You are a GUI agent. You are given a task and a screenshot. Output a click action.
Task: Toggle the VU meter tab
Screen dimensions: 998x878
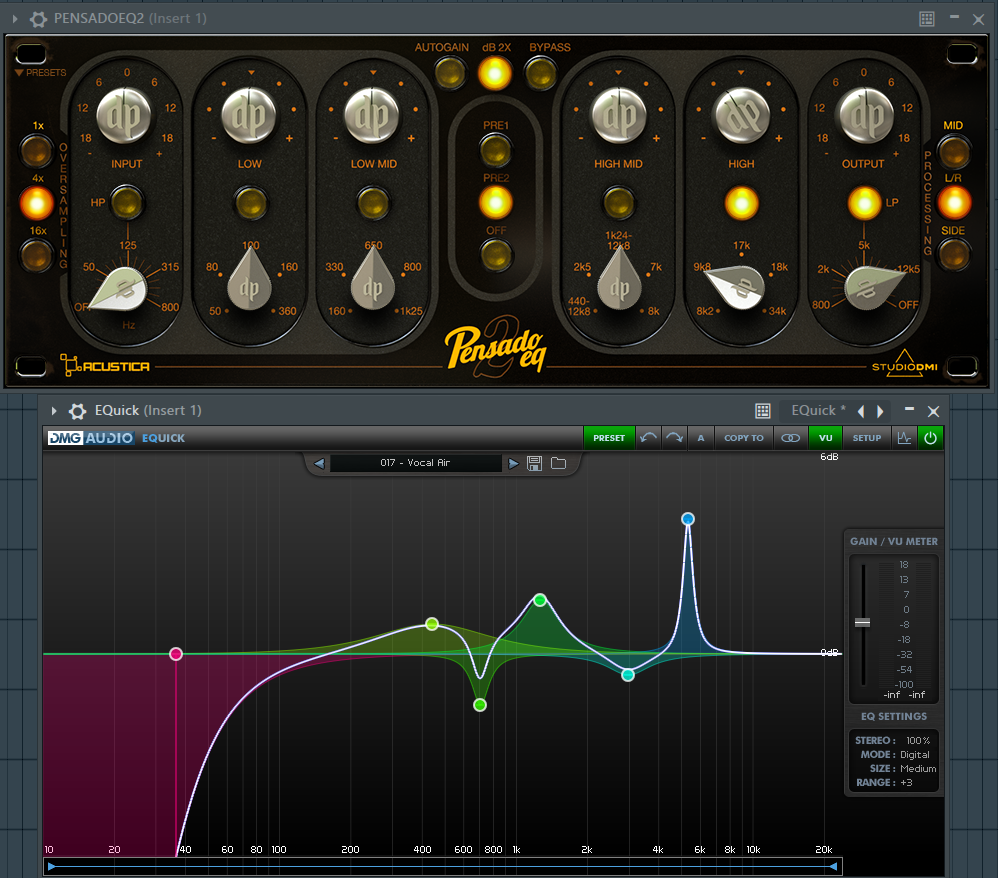826,438
